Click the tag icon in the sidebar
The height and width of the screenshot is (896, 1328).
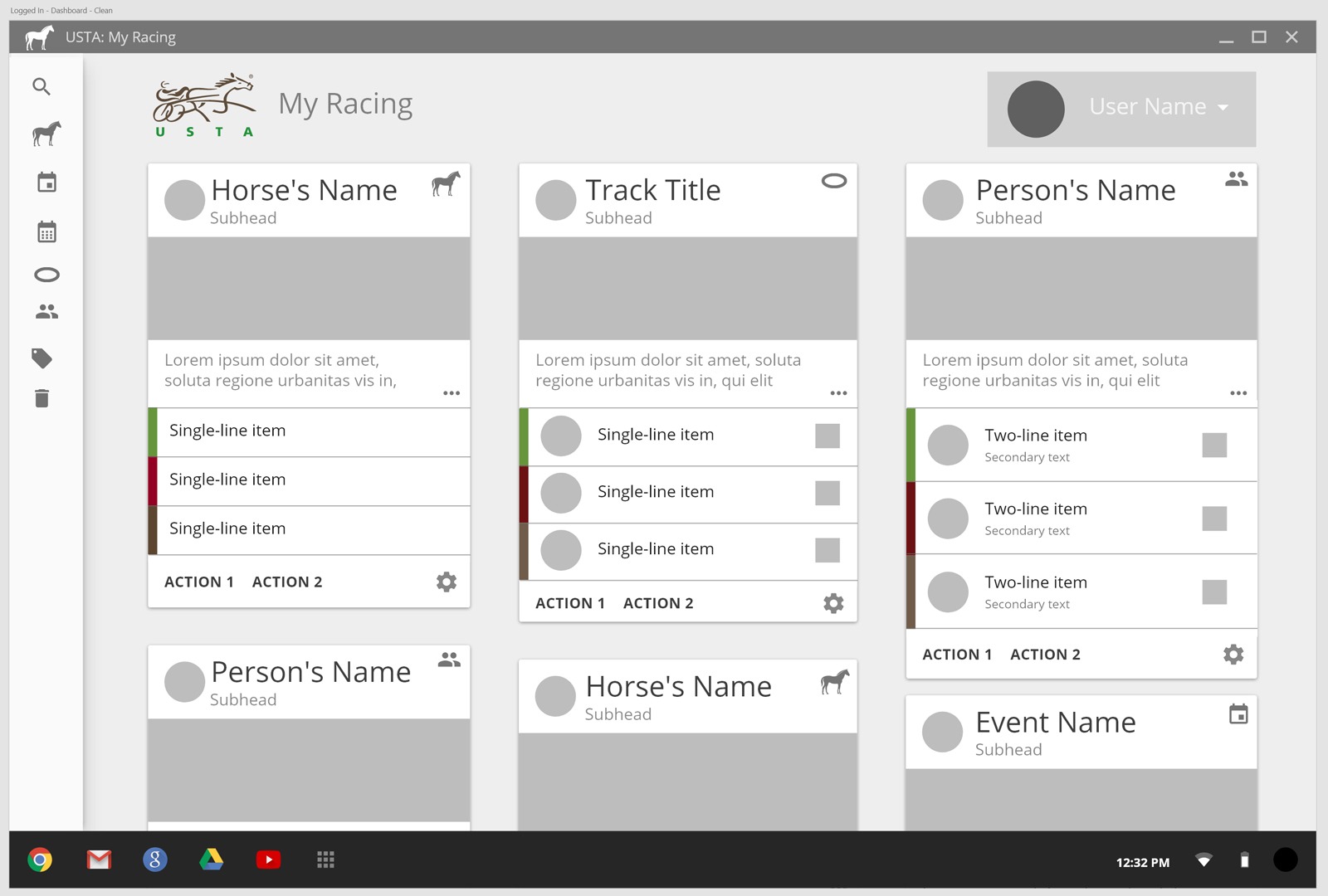pyautogui.click(x=42, y=358)
